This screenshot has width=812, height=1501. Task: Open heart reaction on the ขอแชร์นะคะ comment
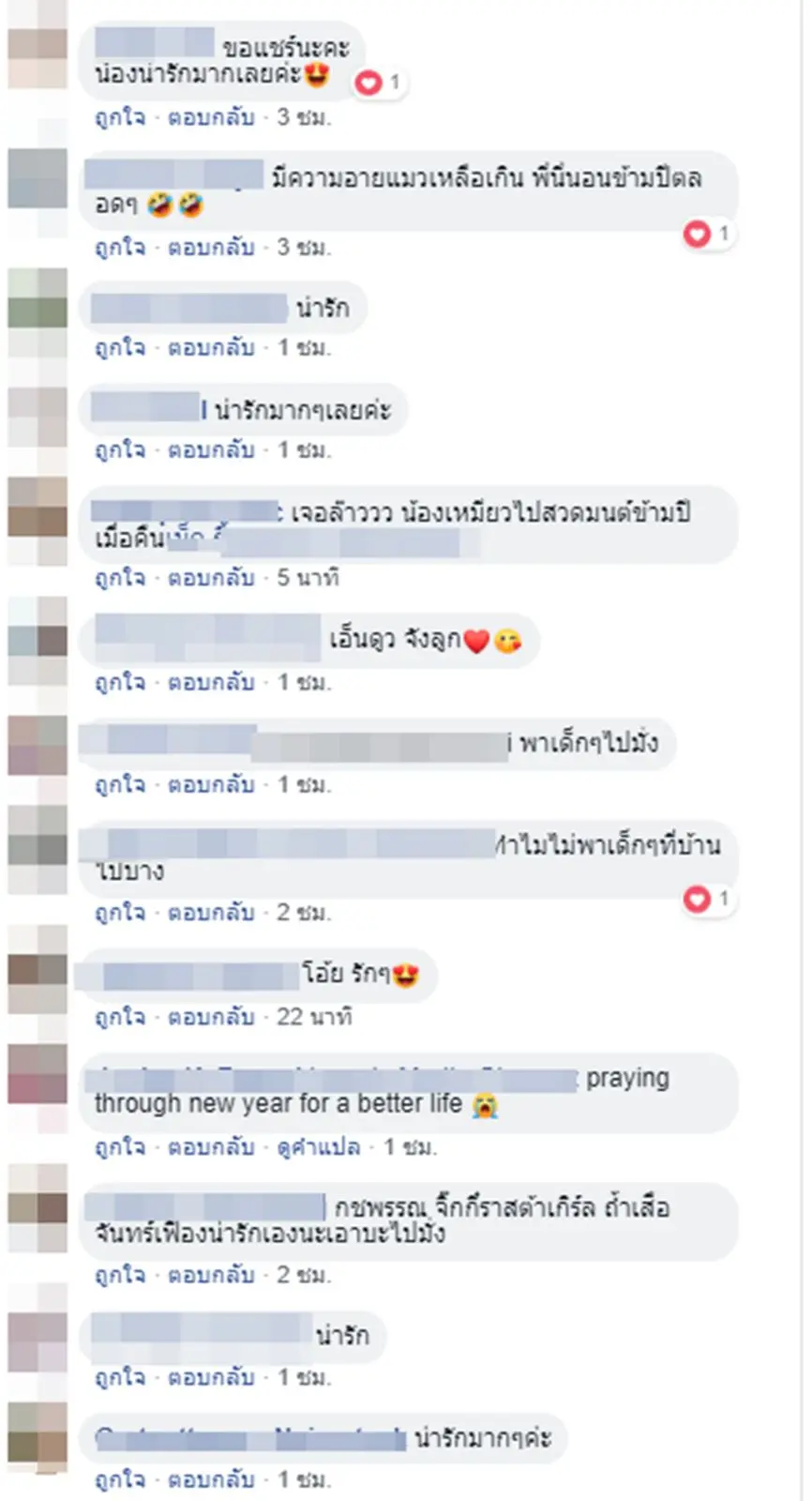378,83
